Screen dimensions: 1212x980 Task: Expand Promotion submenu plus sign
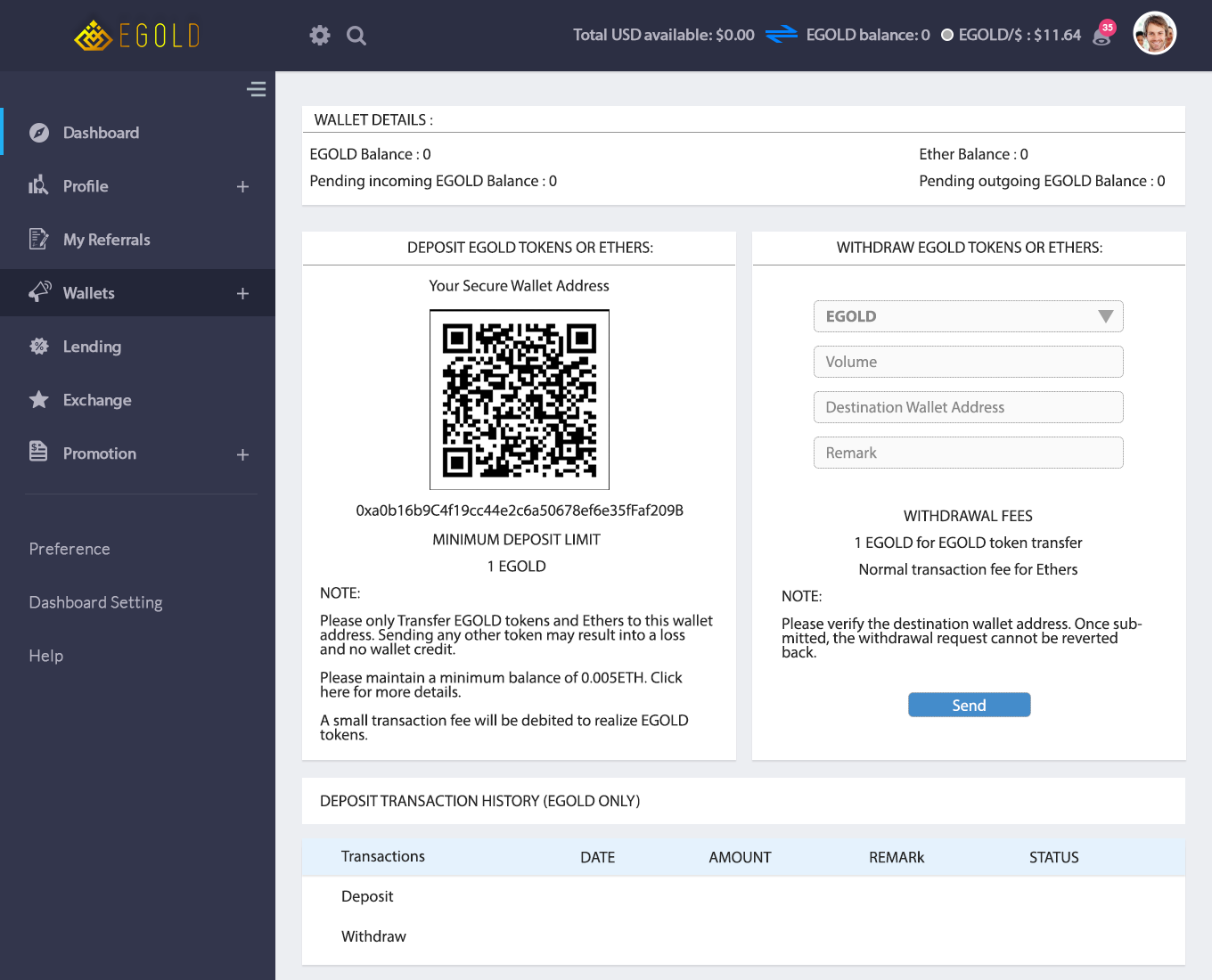[242, 454]
